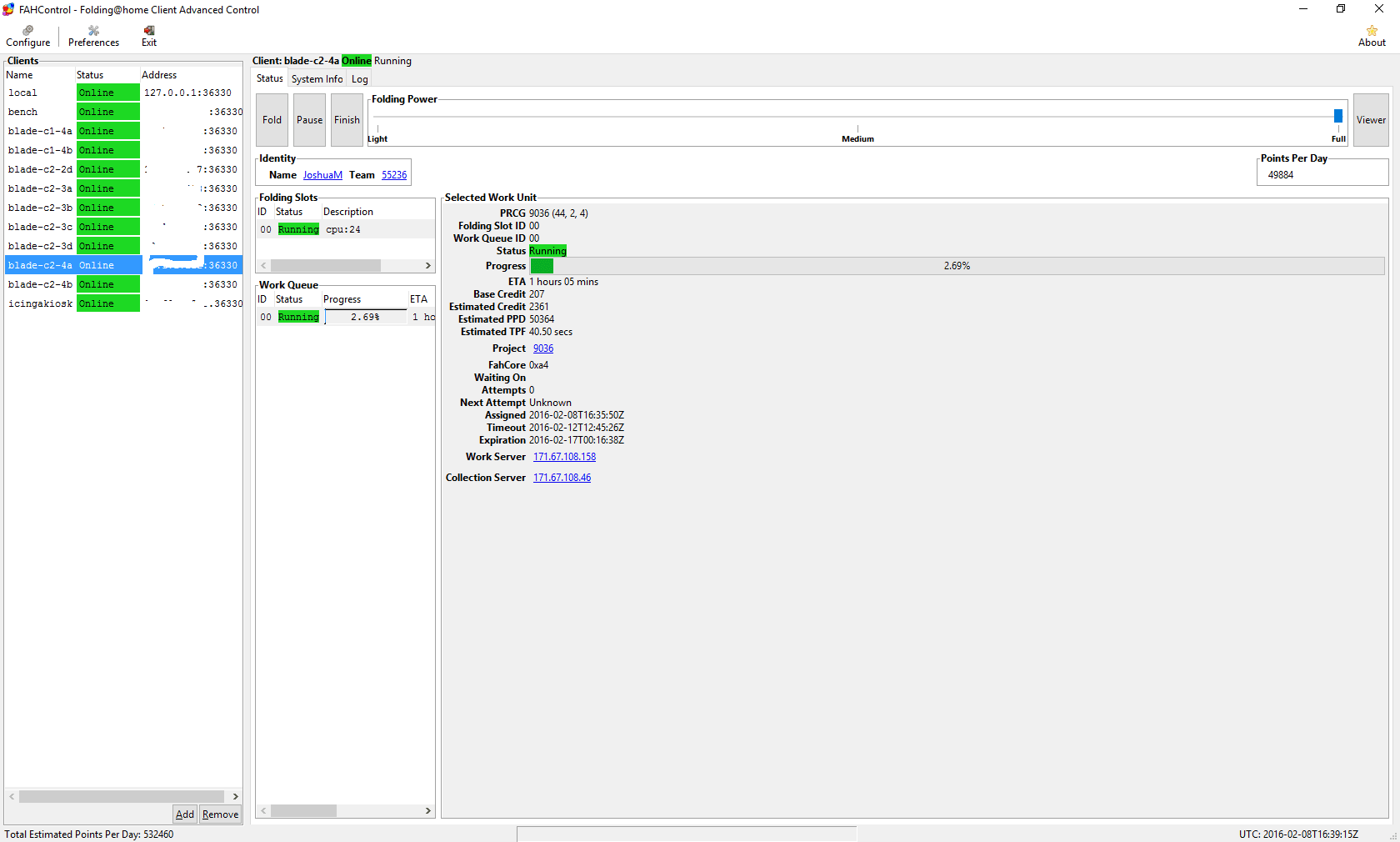Image resolution: width=1400 pixels, height=842 pixels.
Task: Click the work unit 2.69% progress bar
Action: click(x=957, y=266)
